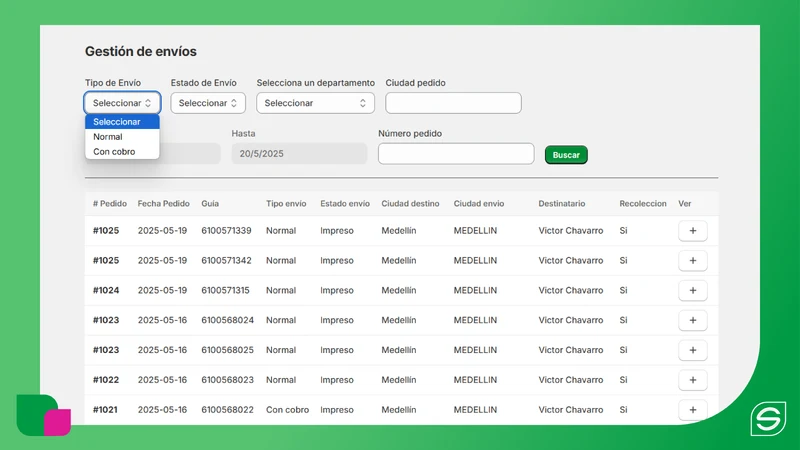
Task: Click the white S logo in corner
Action: point(768,418)
